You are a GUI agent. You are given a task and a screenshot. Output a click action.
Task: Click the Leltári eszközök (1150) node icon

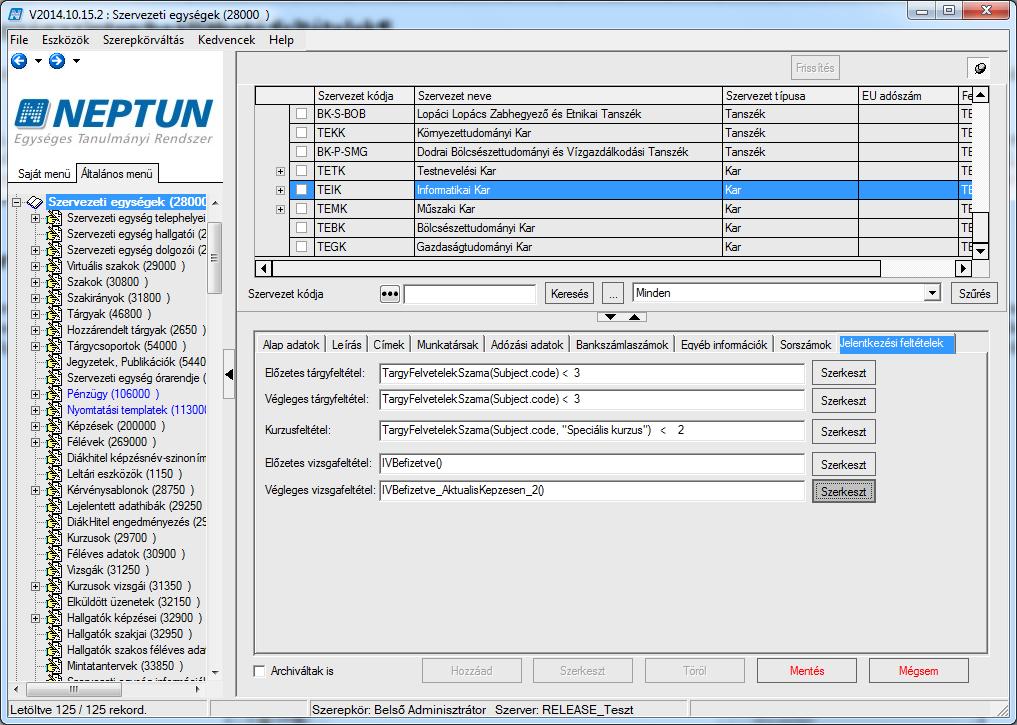coord(54,474)
